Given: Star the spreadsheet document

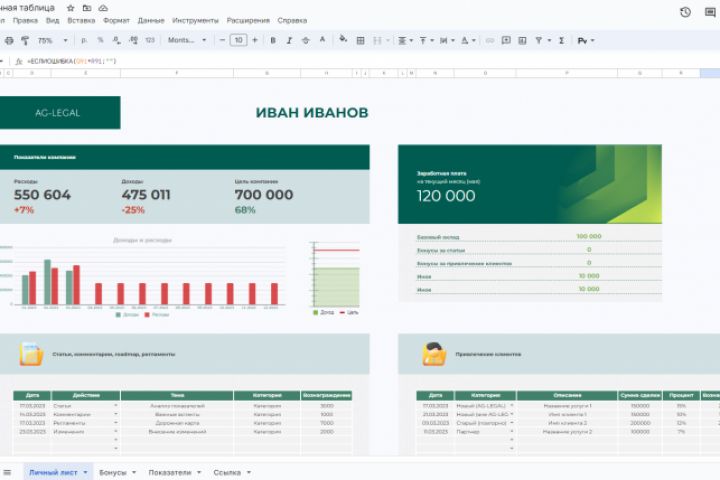Looking at the screenshot, I should click(71, 8).
